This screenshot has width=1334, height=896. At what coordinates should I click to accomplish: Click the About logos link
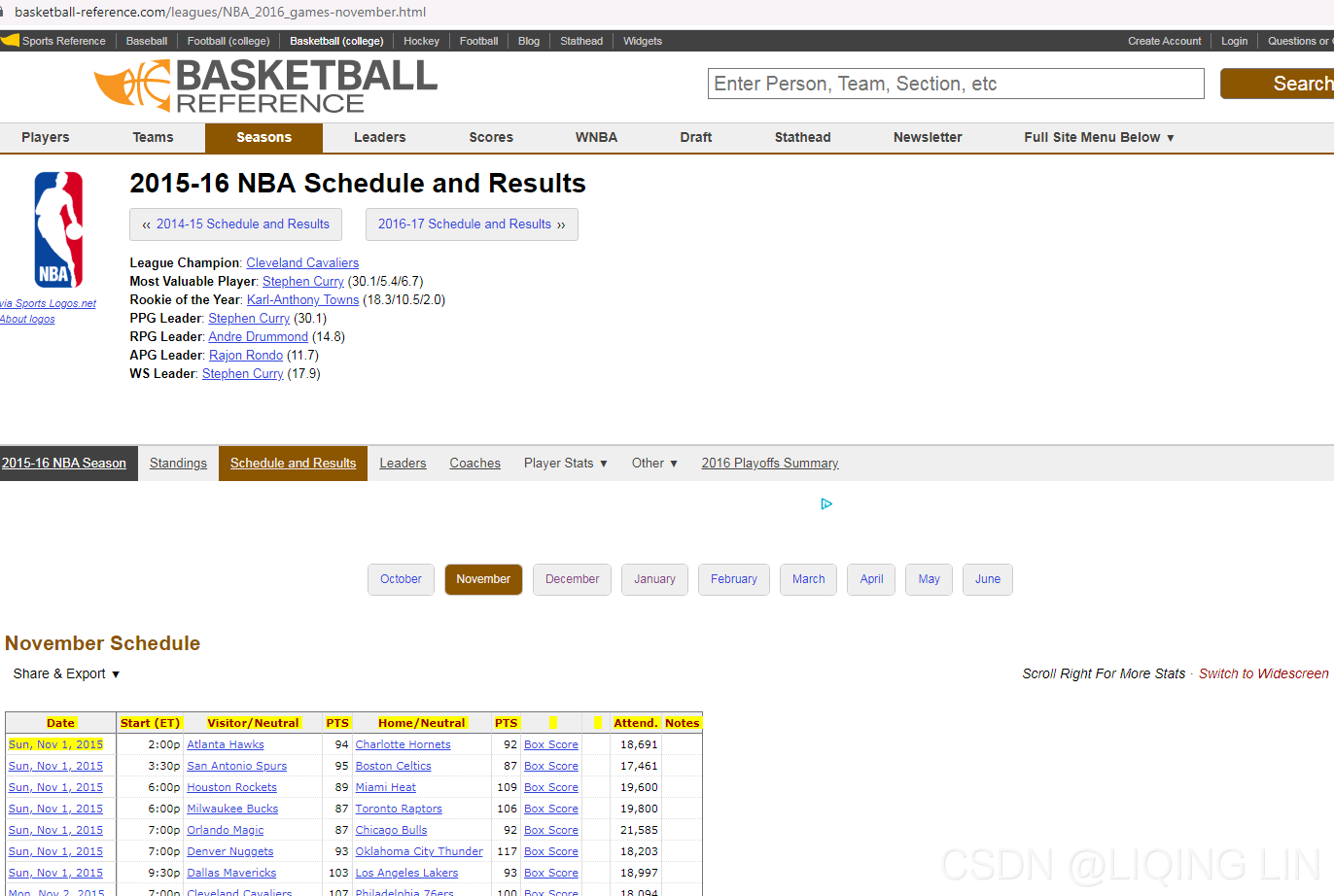[27, 319]
